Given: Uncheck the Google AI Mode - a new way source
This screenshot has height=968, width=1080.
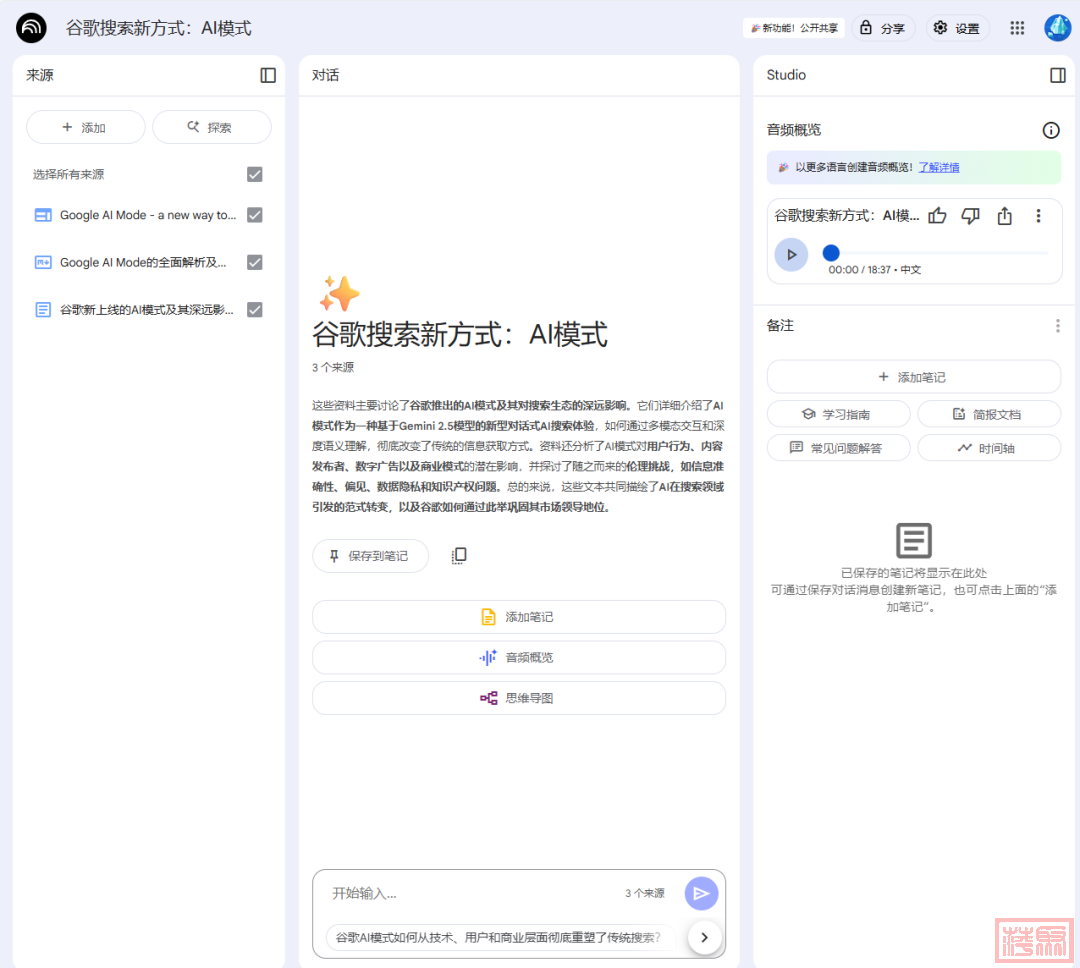Looking at the screenshot, I should pos(255,215).
